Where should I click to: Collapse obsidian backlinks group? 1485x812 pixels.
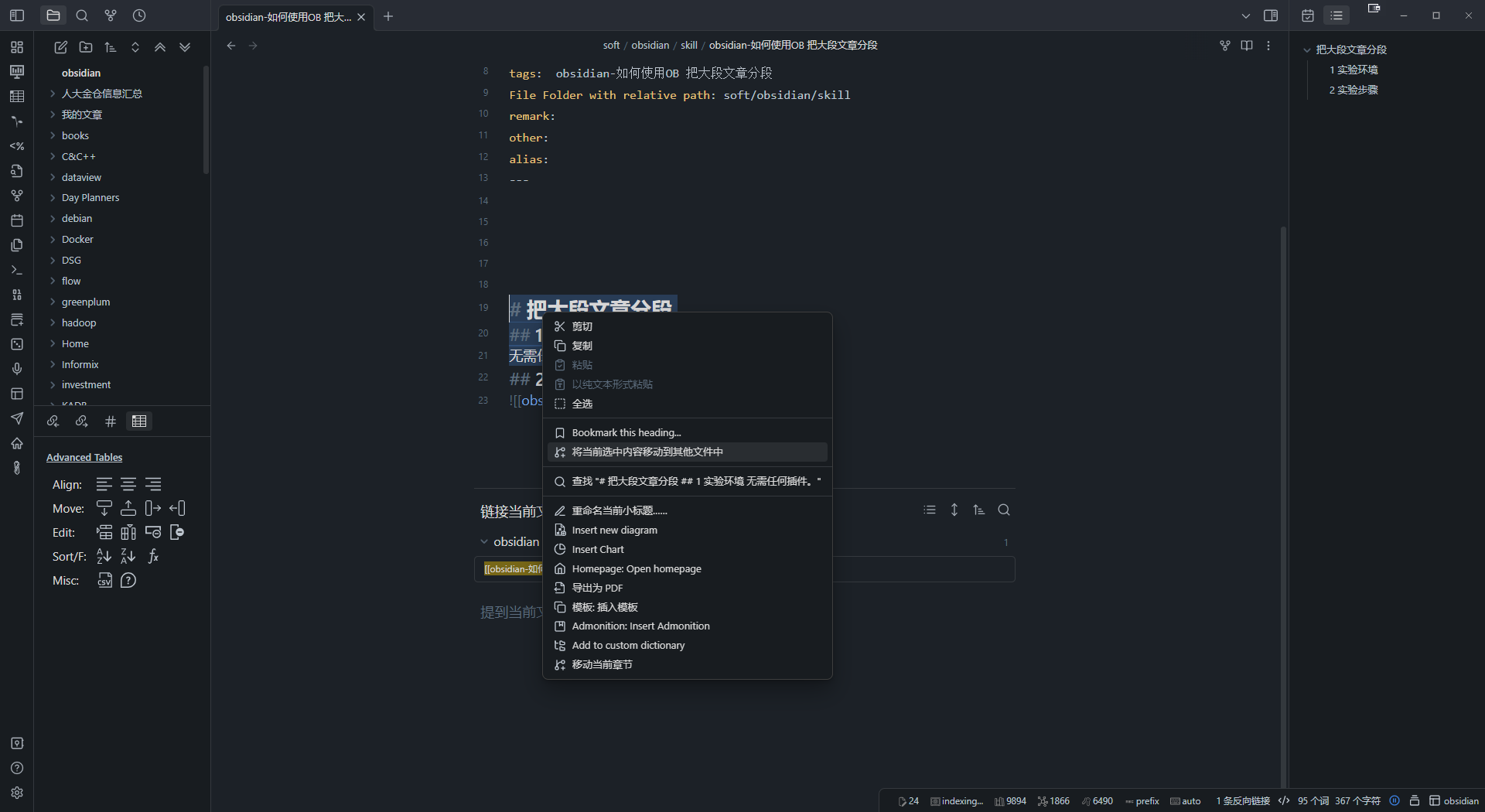[484, 542]
